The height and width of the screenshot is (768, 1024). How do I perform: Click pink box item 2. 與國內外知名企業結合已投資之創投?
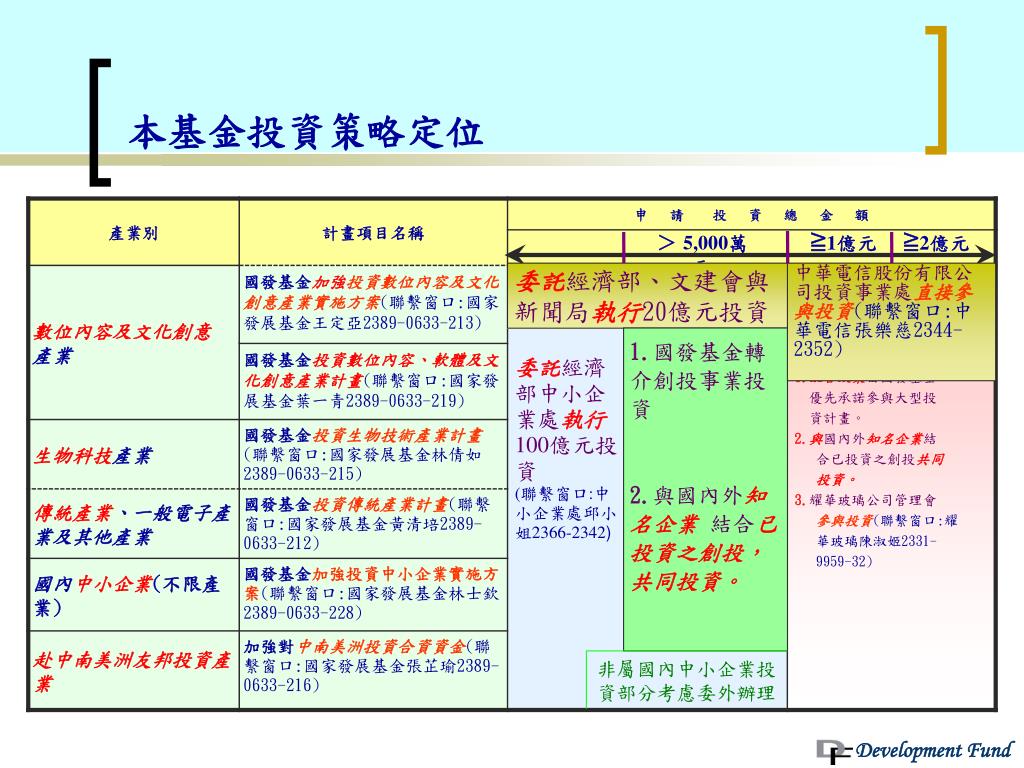[870, 459]
